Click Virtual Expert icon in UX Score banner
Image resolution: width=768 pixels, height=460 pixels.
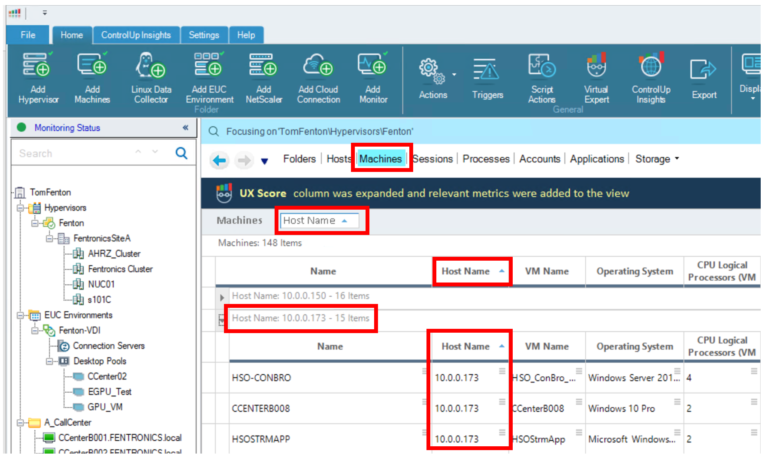[x=224, y=194]
